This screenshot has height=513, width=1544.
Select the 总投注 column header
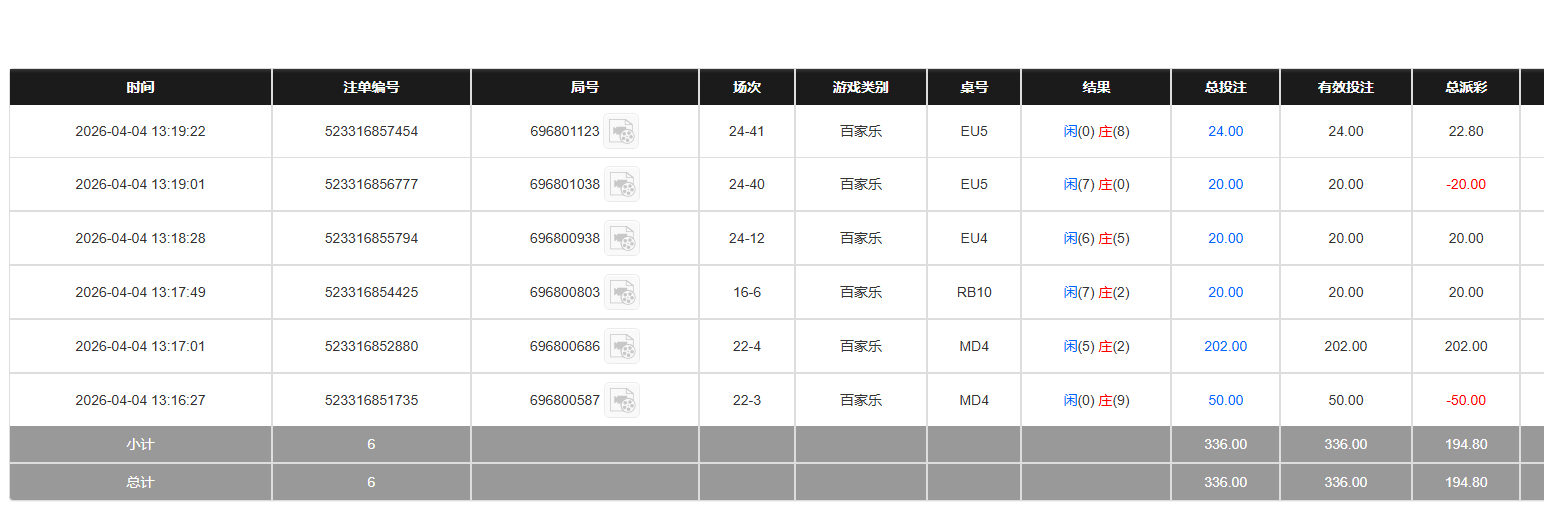tap(1225, 87)
